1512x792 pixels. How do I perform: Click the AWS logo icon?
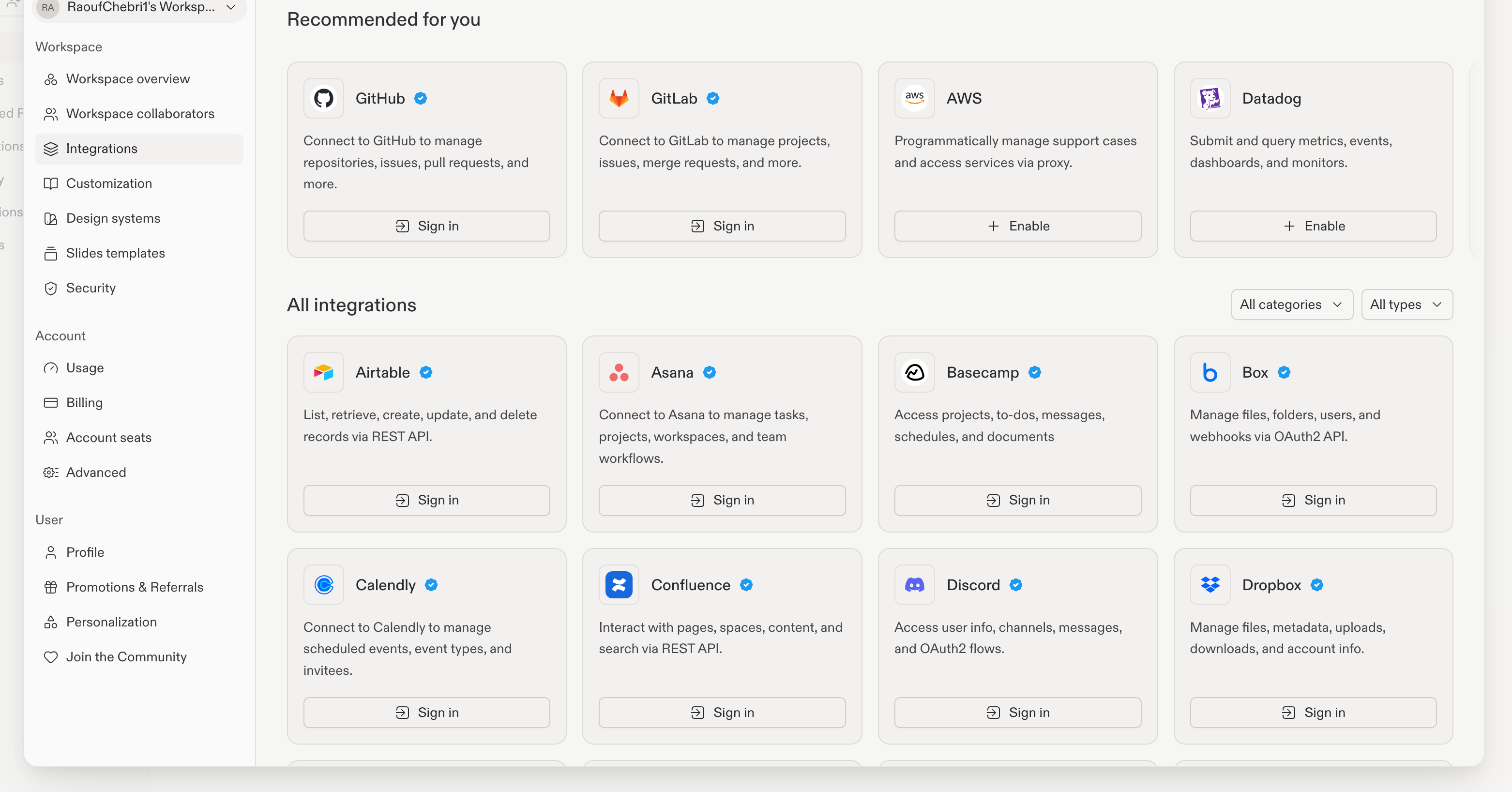click(914, 98)
